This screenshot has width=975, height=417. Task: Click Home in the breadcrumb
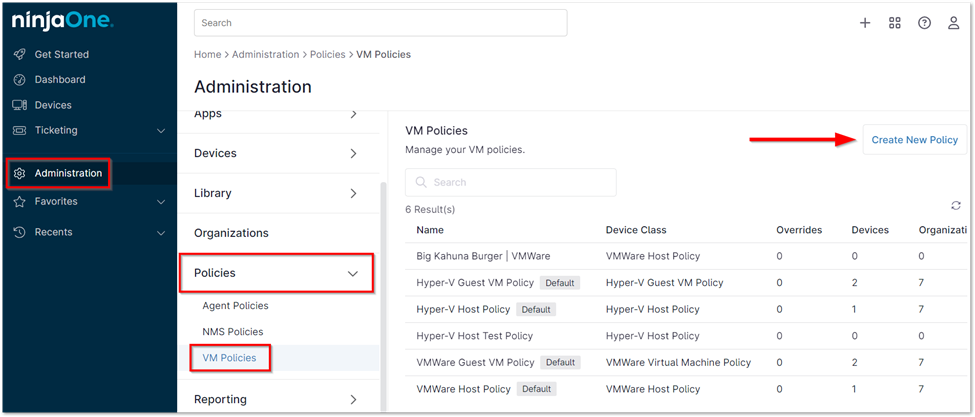pyautogui.click(x=208, y=55)
